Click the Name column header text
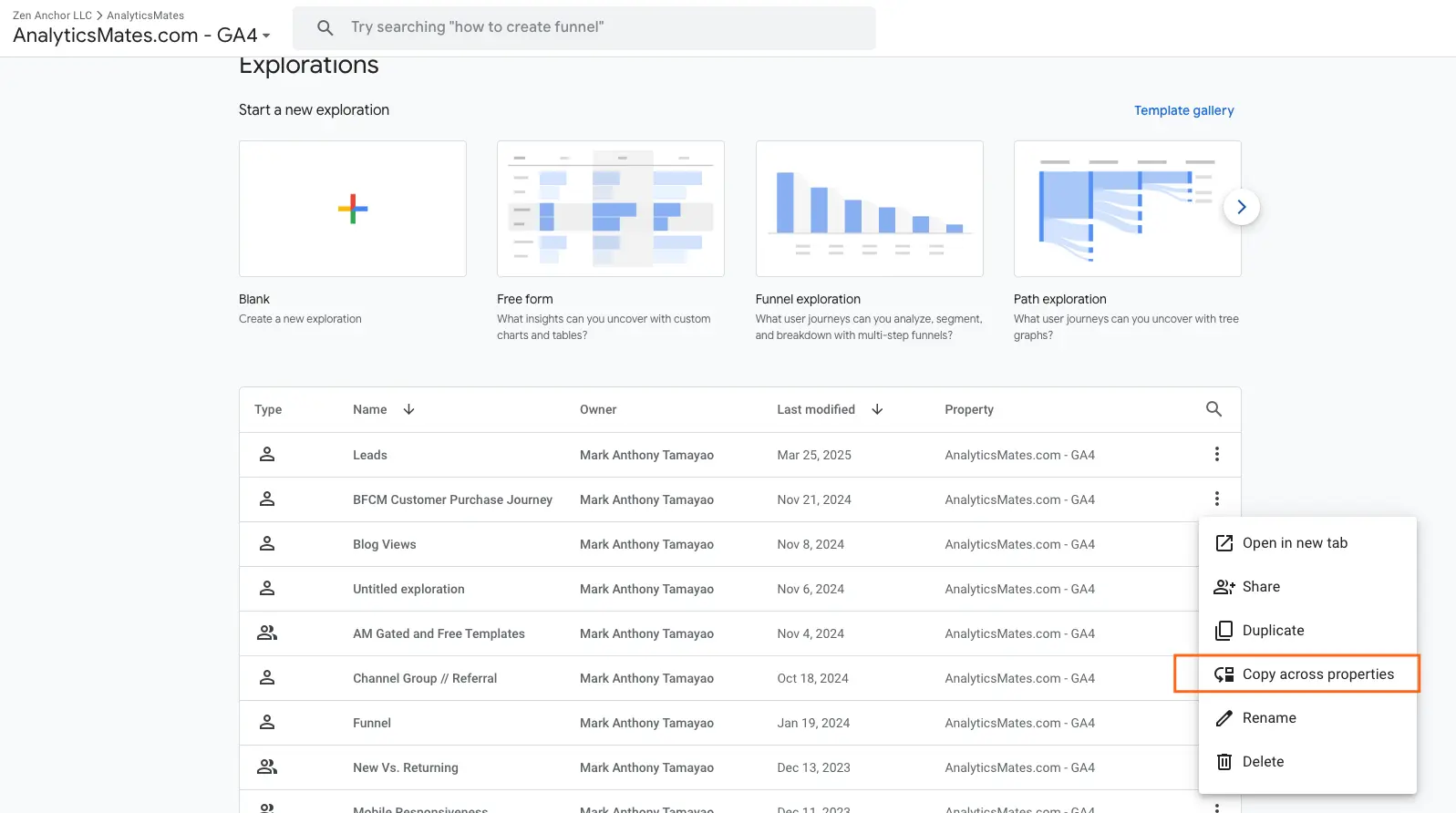Viewport: 1456px width, 813px height. [x=370, y=409]
